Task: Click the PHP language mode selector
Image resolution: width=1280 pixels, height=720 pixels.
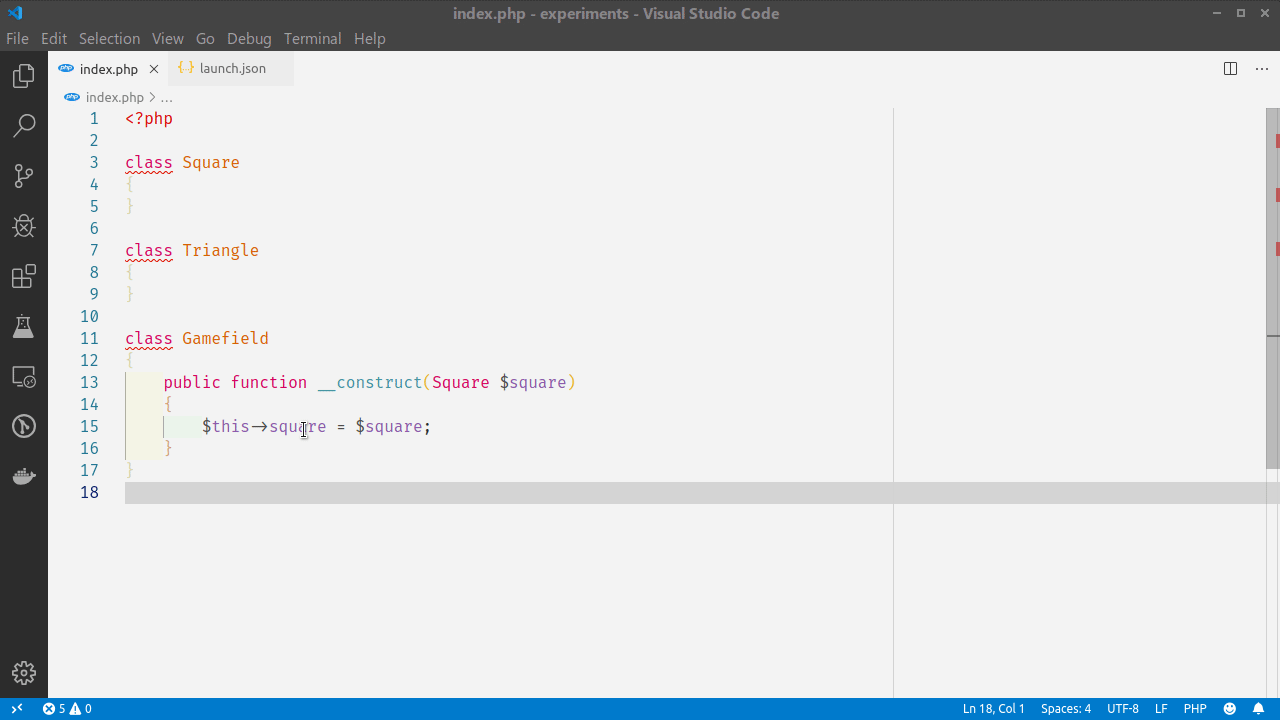Action: [1195, 708]
